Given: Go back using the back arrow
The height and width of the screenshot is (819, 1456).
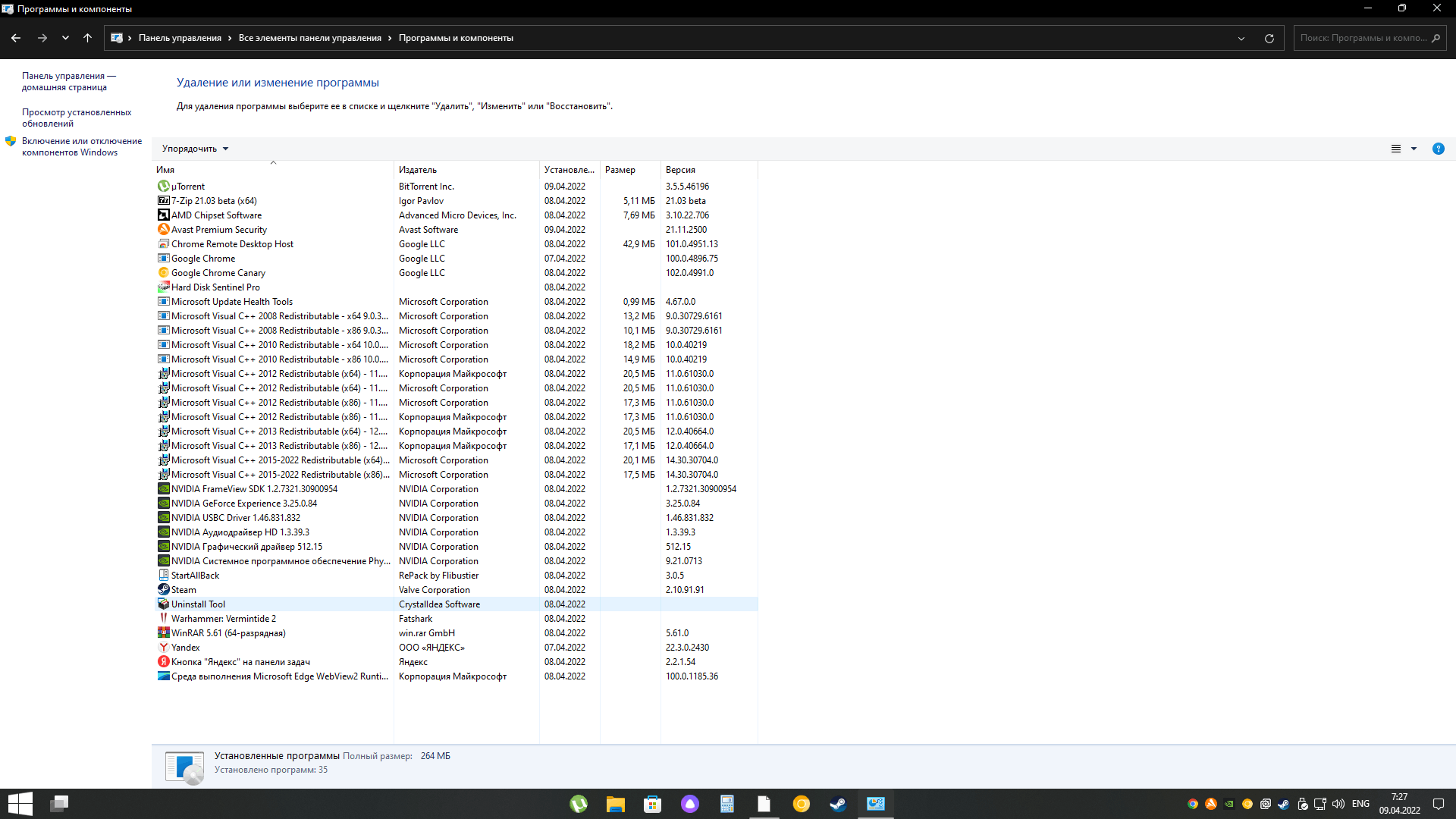Looking at the screenshot, I should pos(16,38).
